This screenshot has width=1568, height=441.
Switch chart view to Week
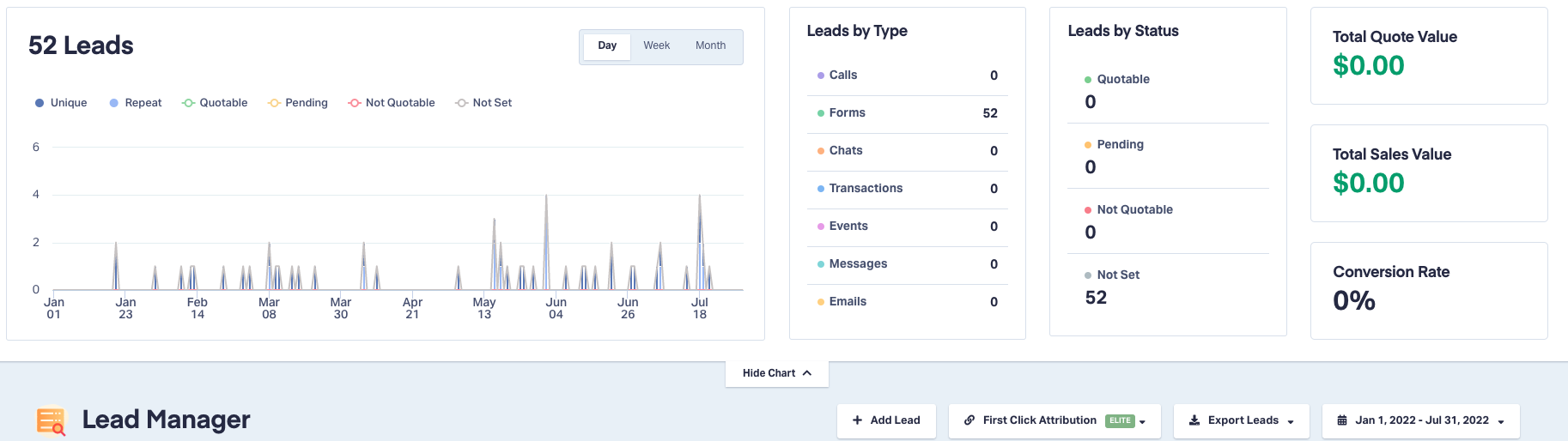[656, 45]
